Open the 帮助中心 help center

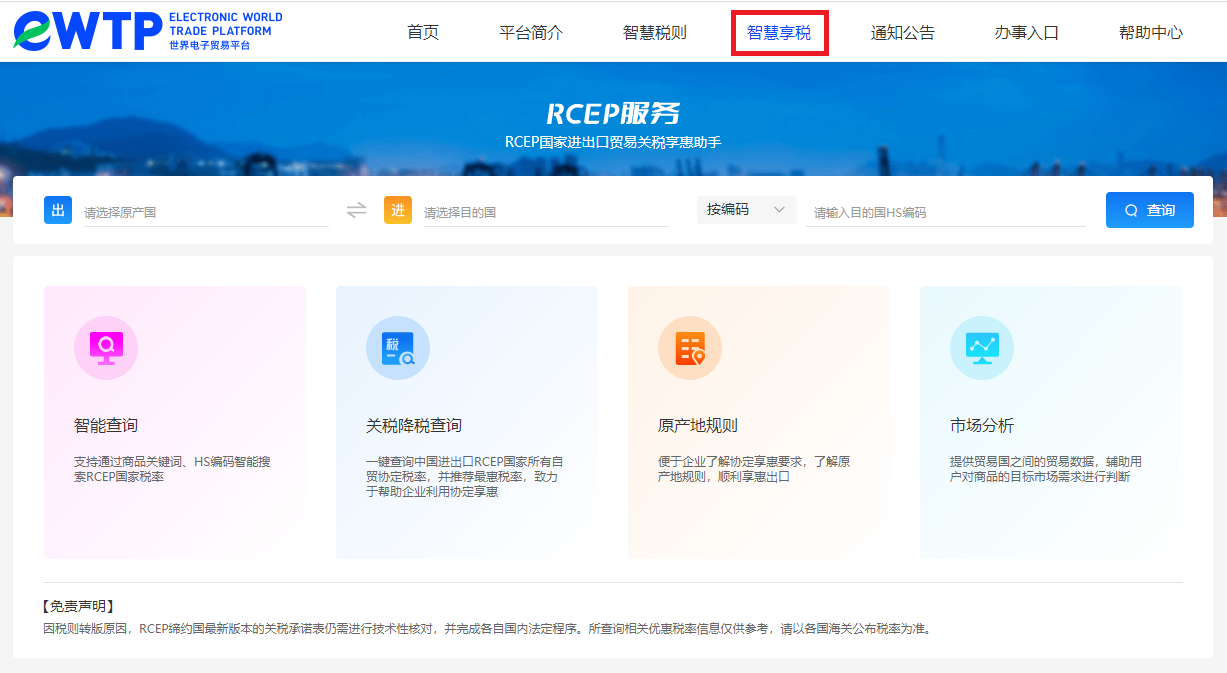[x=1151, y=31]
